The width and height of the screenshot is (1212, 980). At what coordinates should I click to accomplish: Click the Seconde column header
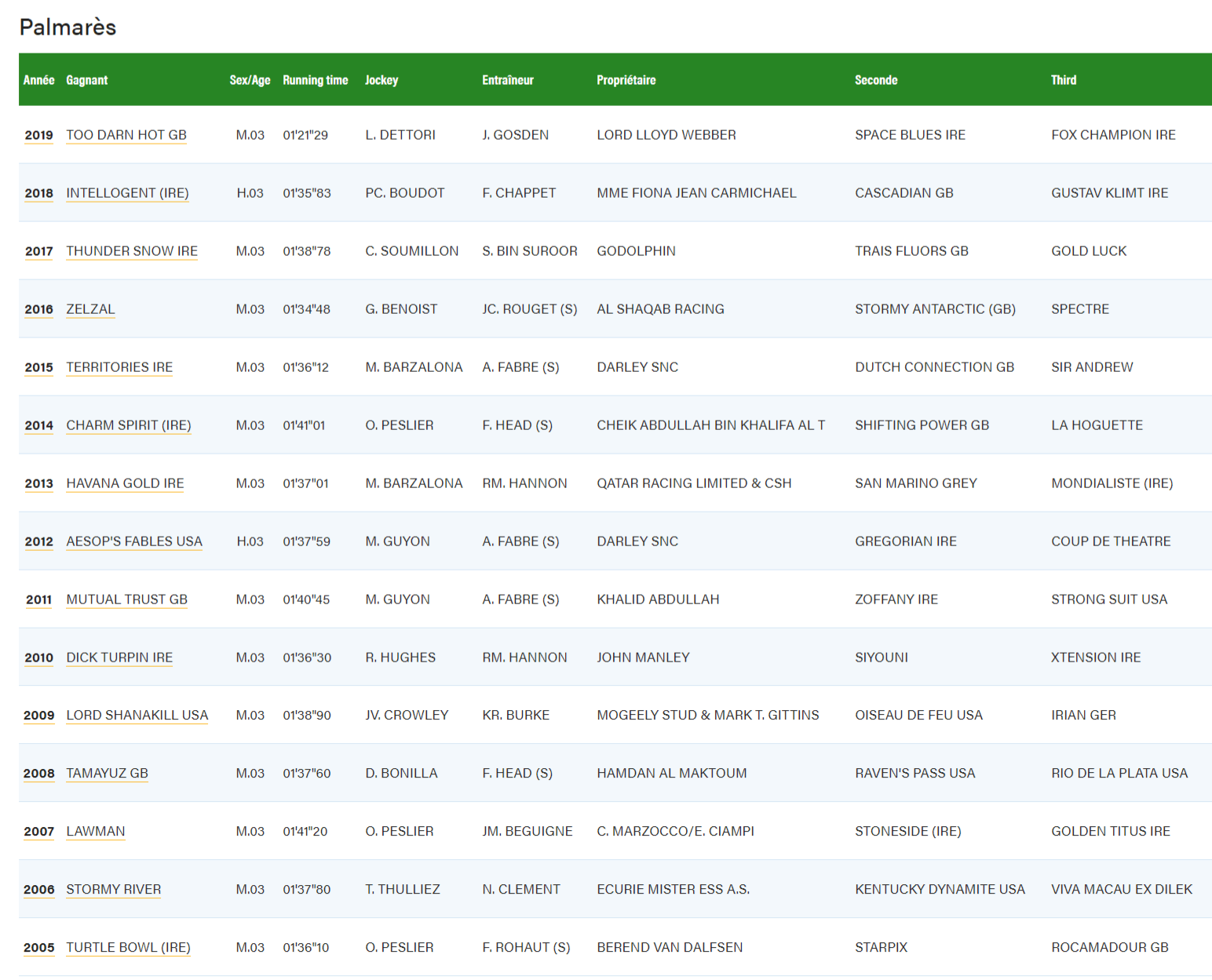click(x=876, y=80)
